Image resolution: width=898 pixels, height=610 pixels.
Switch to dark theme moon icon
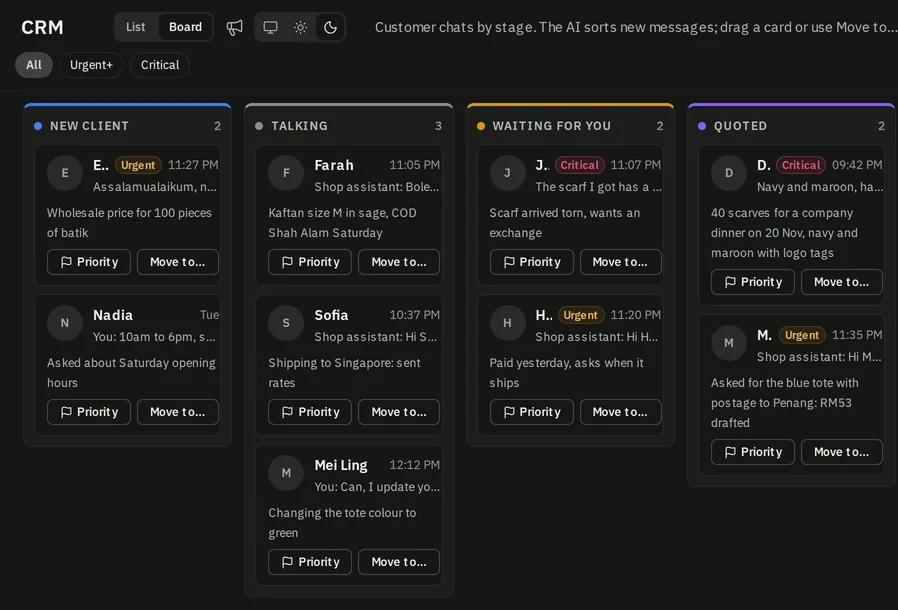[x=330, y=27]
